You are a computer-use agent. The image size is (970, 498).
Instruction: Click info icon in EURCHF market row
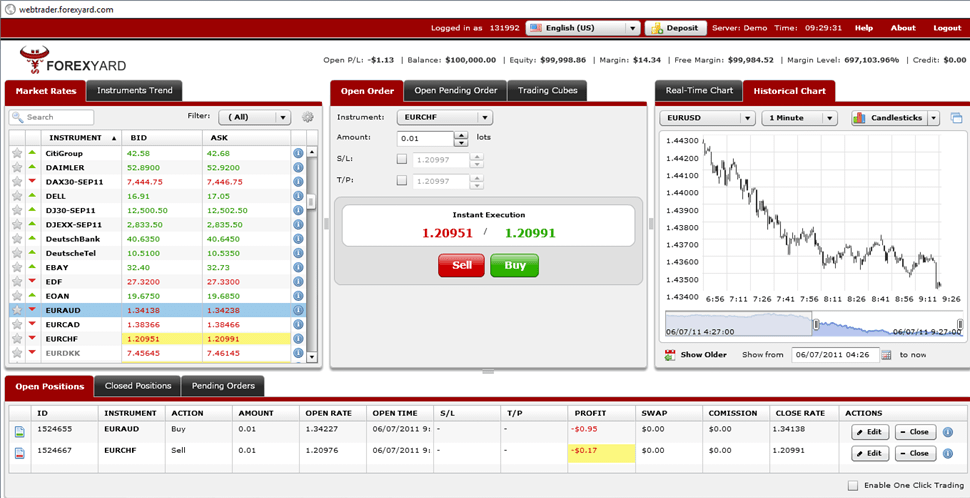[298, 339]
